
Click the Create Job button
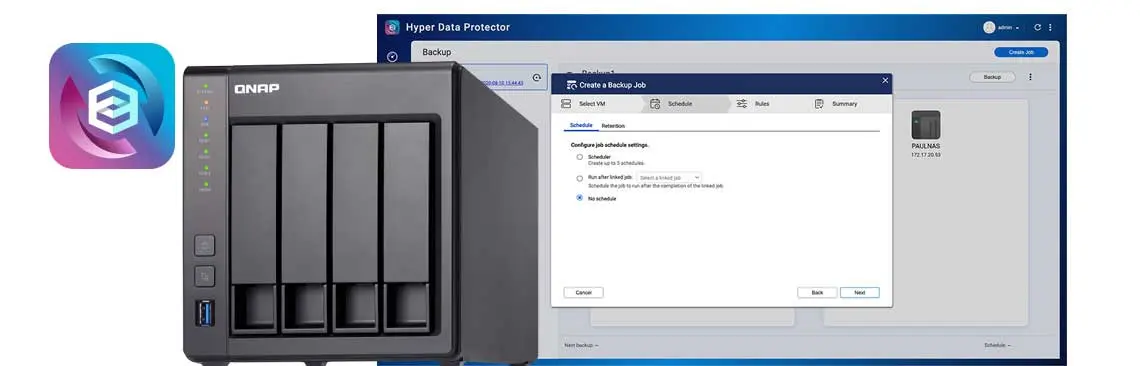coord(1021,52)
